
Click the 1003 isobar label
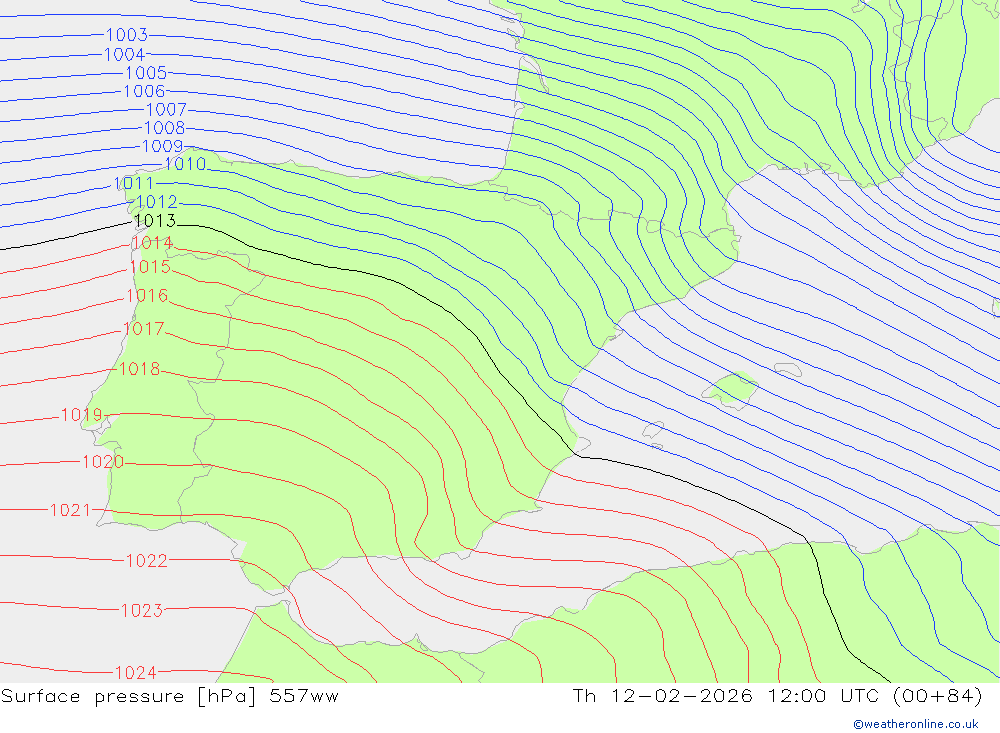coord(127,34)
